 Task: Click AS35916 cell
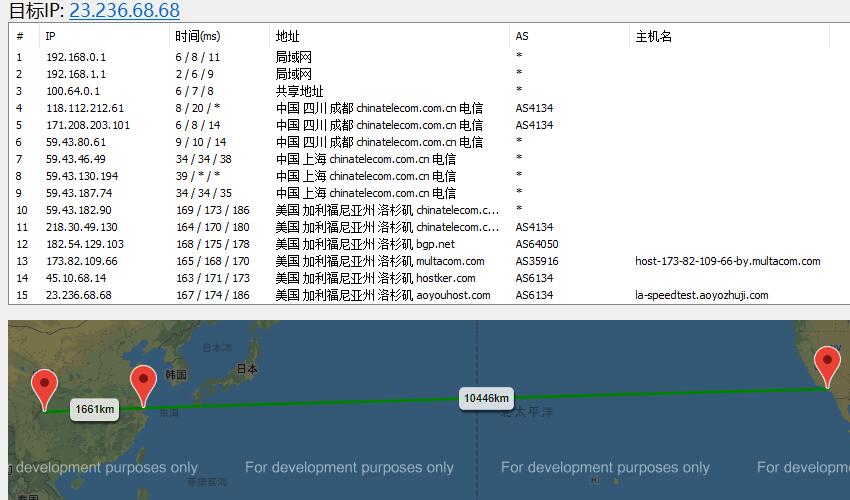[537, 261]
